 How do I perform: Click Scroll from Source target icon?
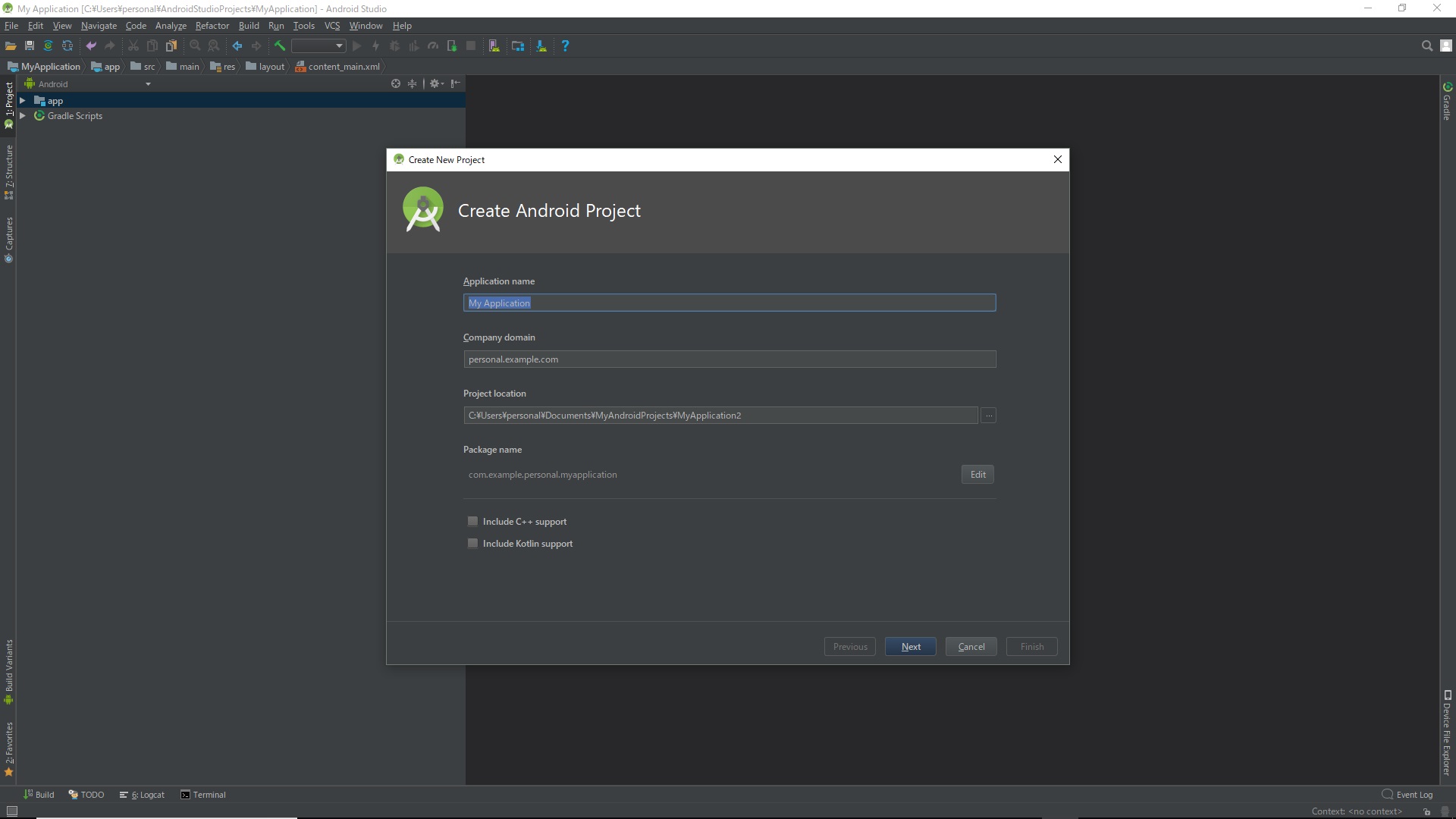pos(396,84)
